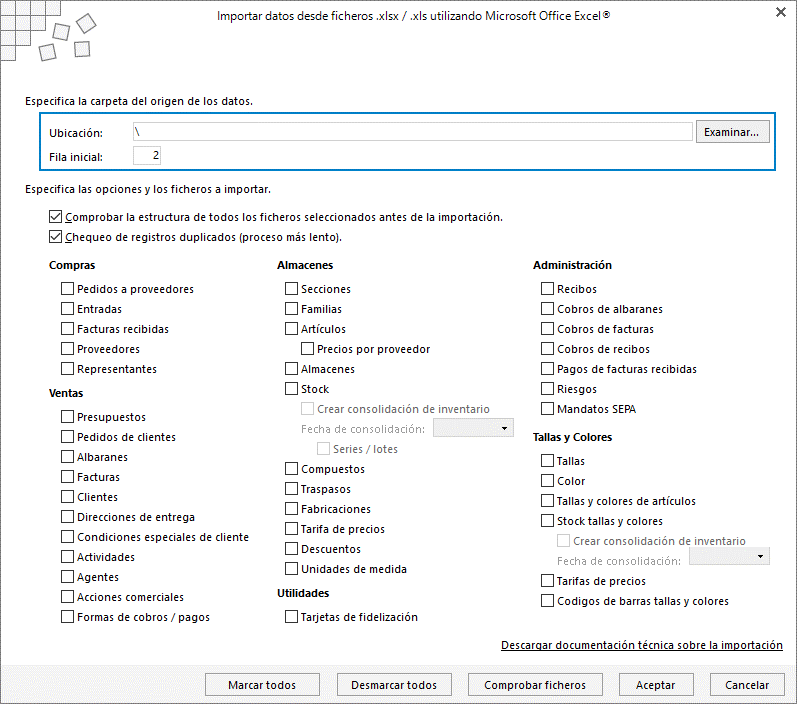Select Mandatos SEPA checkbox
The width and height of the screenshot is (797, 704).
pos(547,409)
